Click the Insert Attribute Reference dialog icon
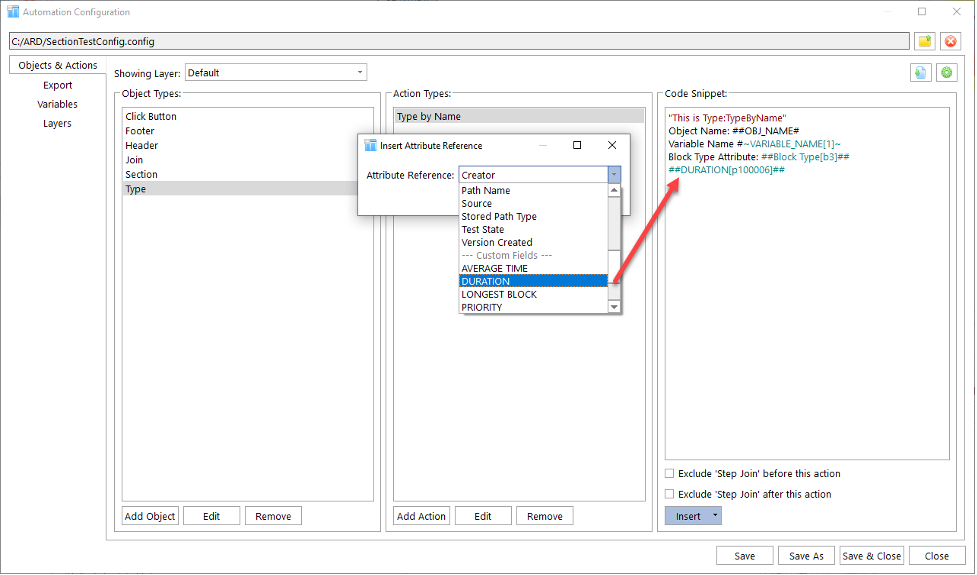Image resolution: width=977 pixels, height=575 pixels. pos(370,145)
